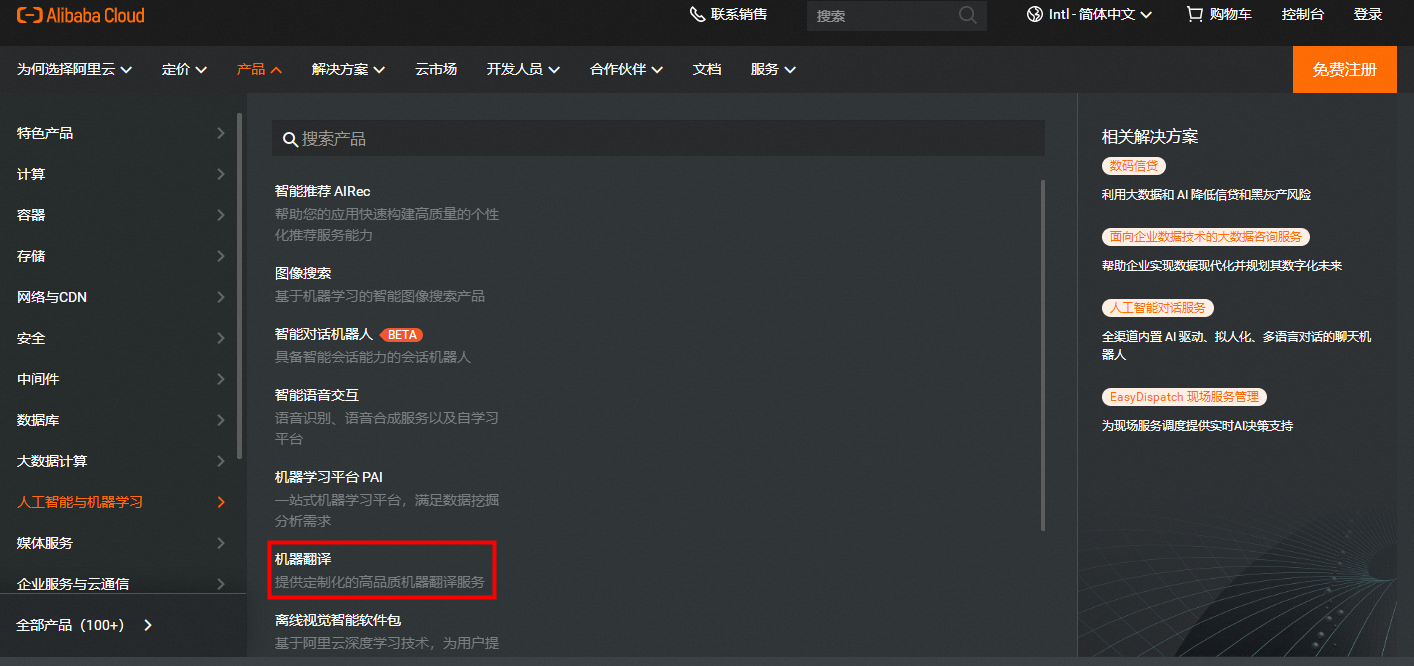Select 人工智能与机器学习 category label
Image resolution: width=1414 pixels, height=666 pixels.
(x=80, y=502)
